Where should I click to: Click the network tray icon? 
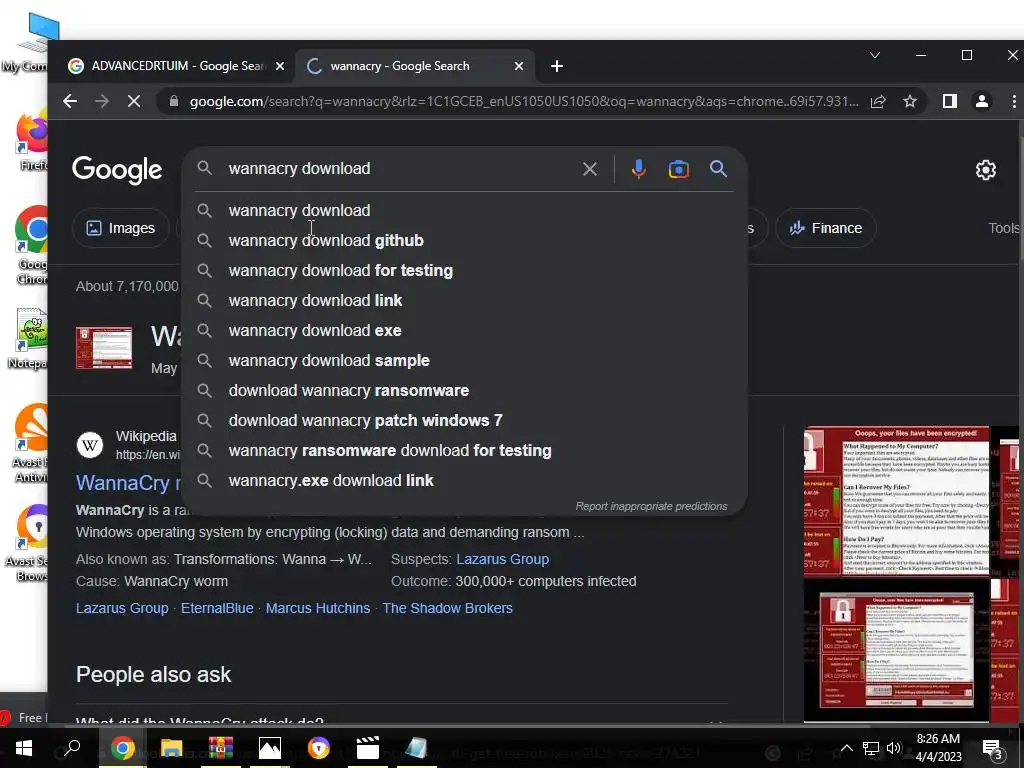click(871, 748)
